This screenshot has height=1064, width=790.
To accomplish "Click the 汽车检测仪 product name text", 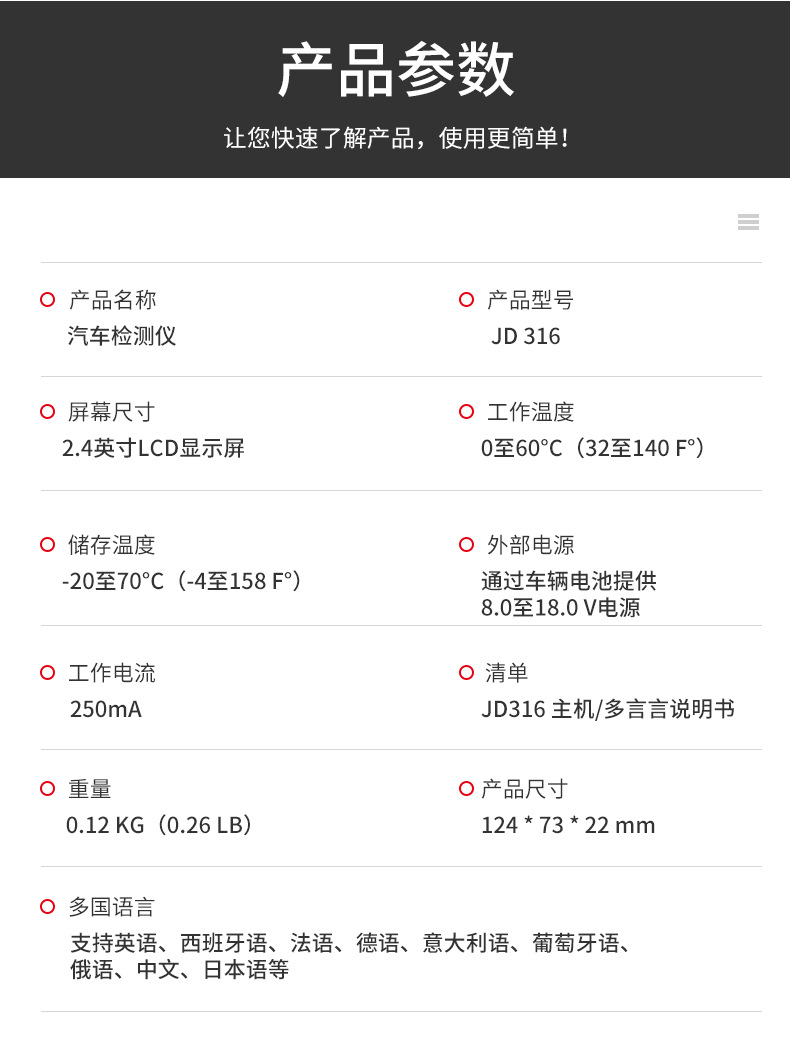I will [x=122, y=336].
